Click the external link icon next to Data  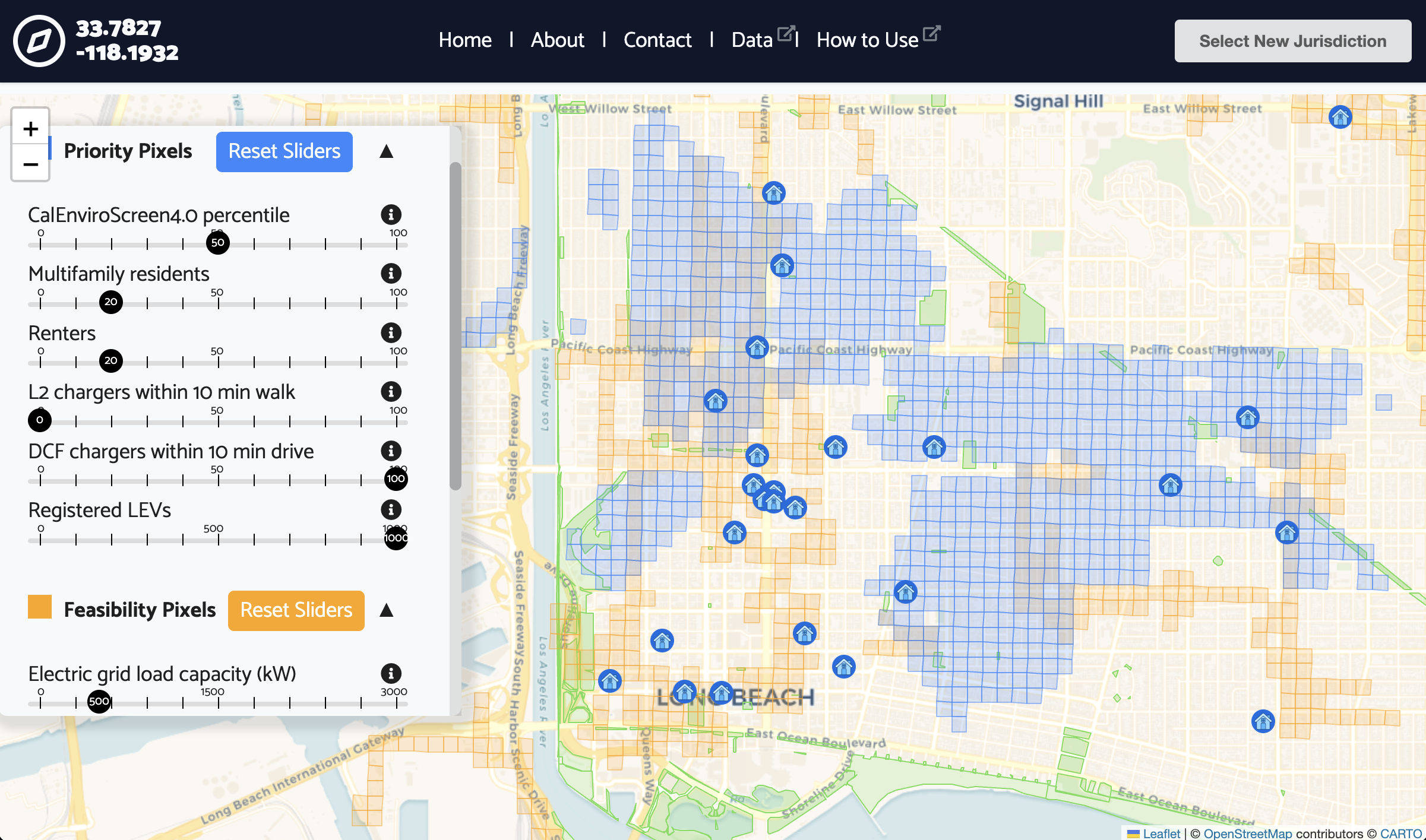[x=785, y=33]
